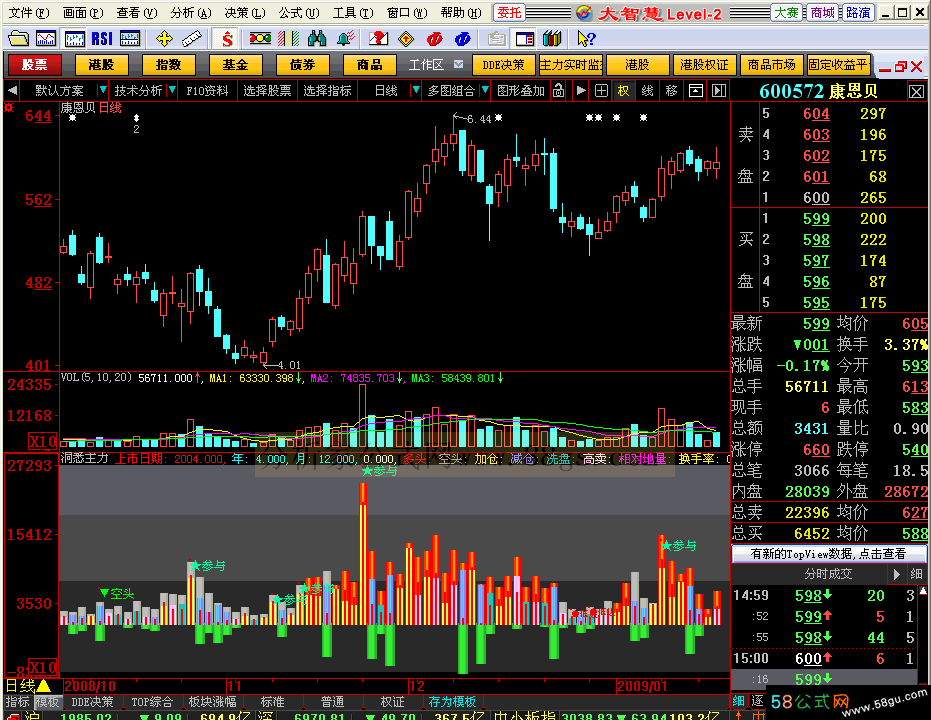931x720 pixels.
Task: Click the 选择股票 button
Action: tap(267, 91)
